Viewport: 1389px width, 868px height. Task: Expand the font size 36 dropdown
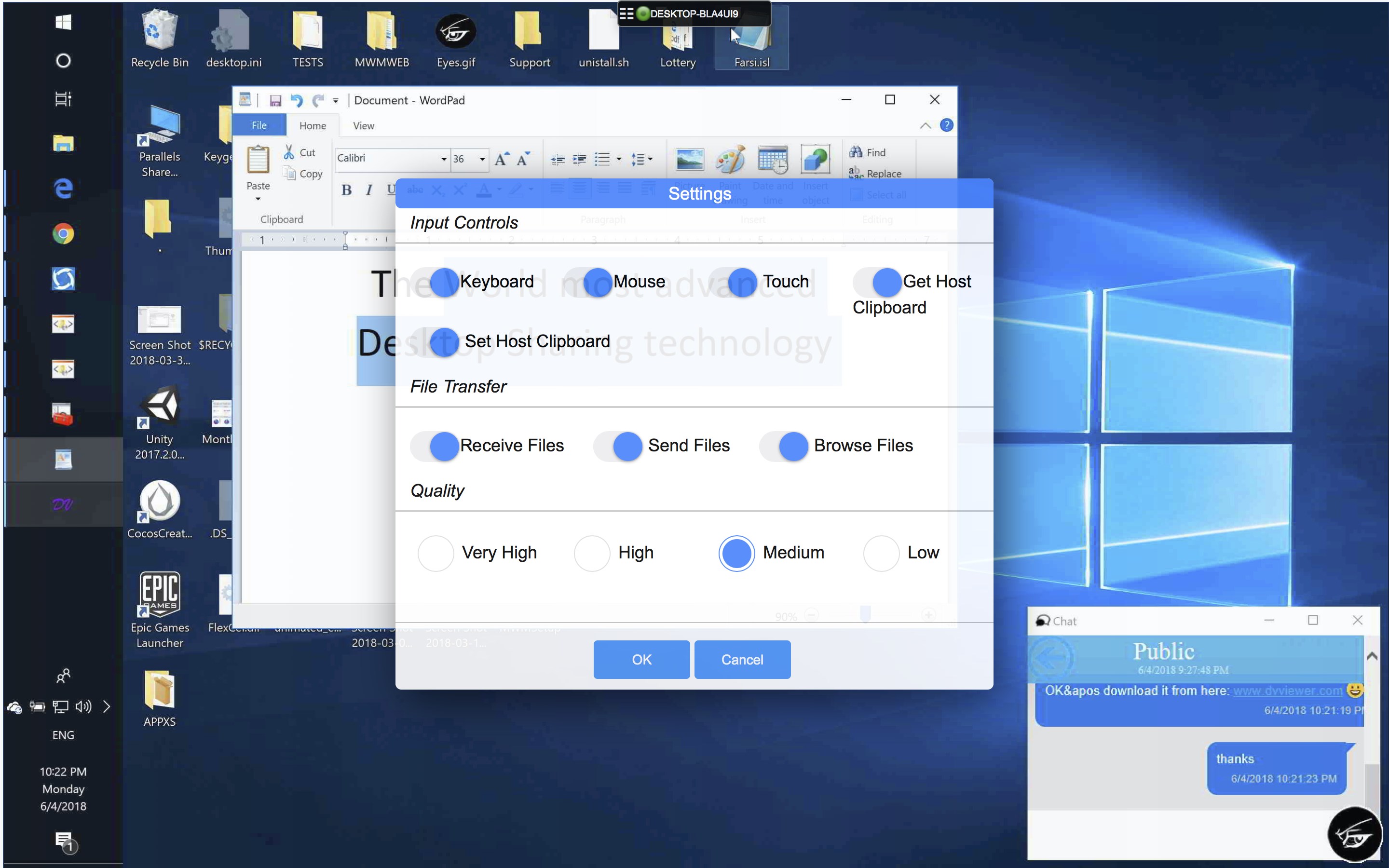(x=482, y=159)
